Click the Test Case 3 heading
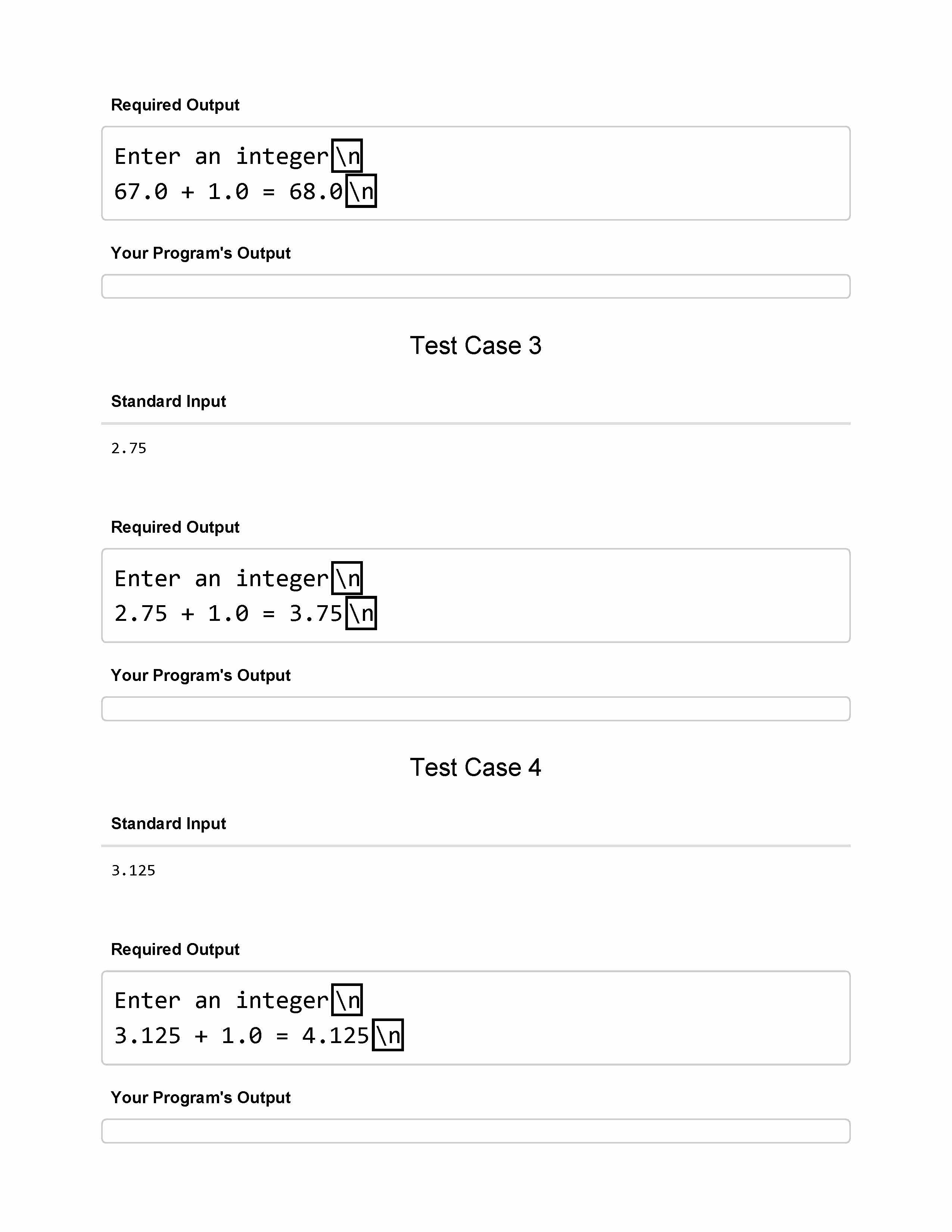The height and width of the screenshot is (1232, 952). (475, 345)
